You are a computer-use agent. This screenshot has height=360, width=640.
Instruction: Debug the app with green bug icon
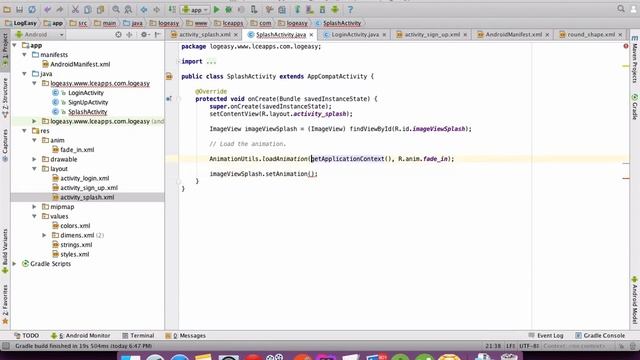[229, 9]
